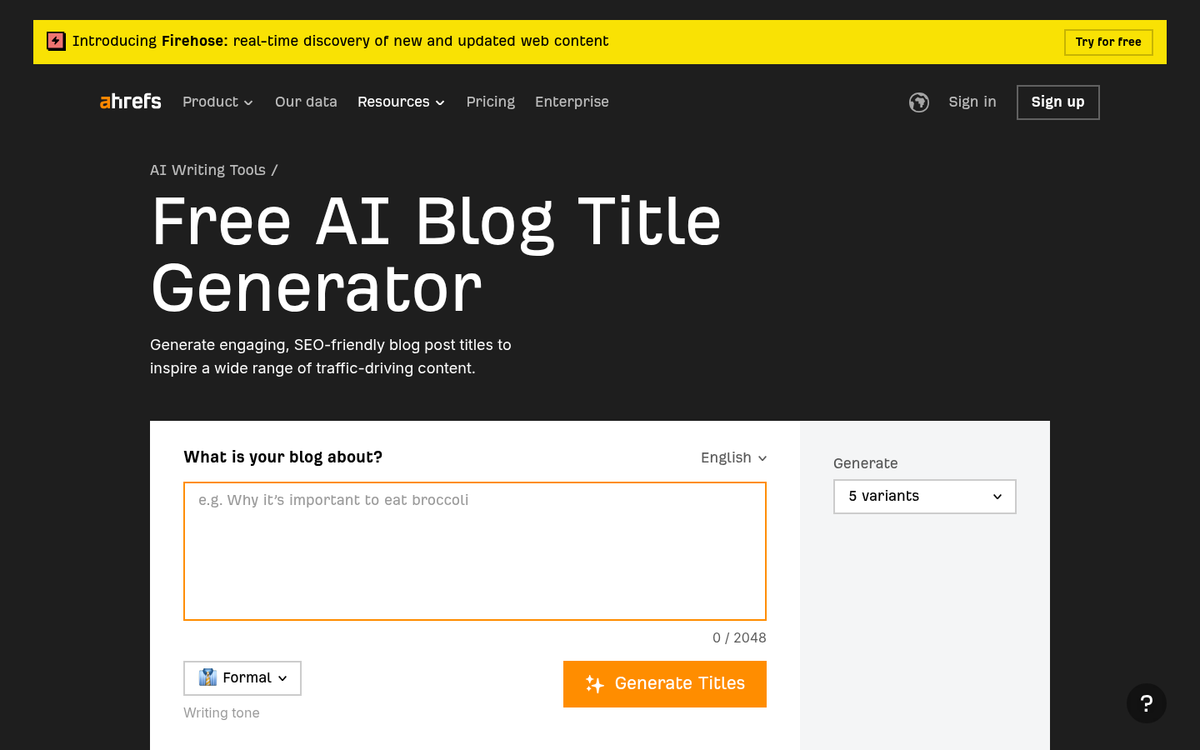
Task: Click the ahrefs logo
Action: (130, 101)
